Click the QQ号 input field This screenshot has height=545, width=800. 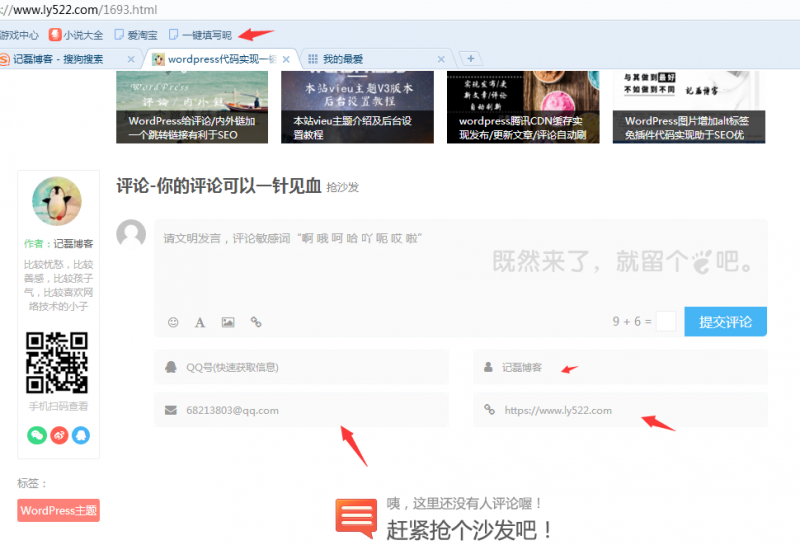pos(302,367)
